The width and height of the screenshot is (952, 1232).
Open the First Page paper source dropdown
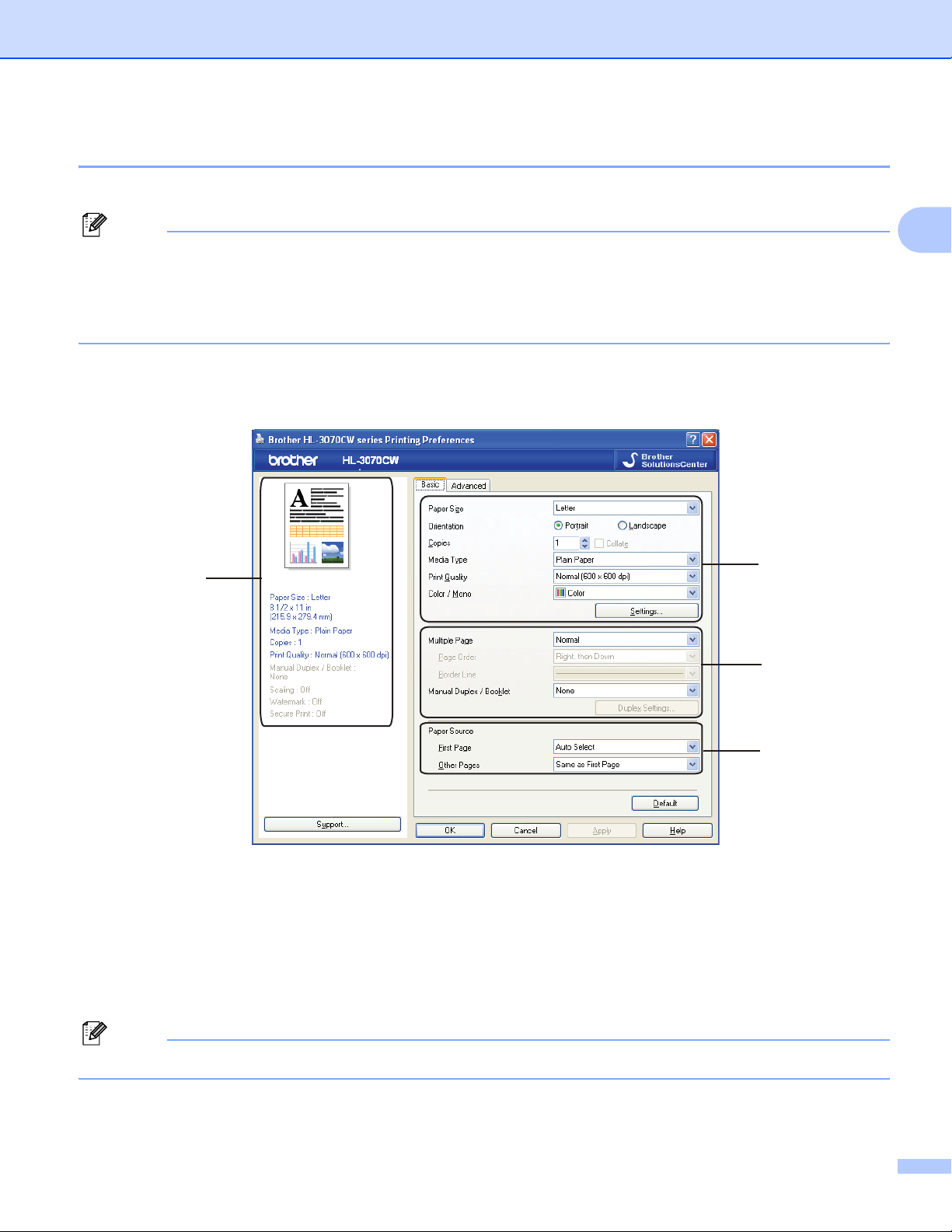coord(626,747)
